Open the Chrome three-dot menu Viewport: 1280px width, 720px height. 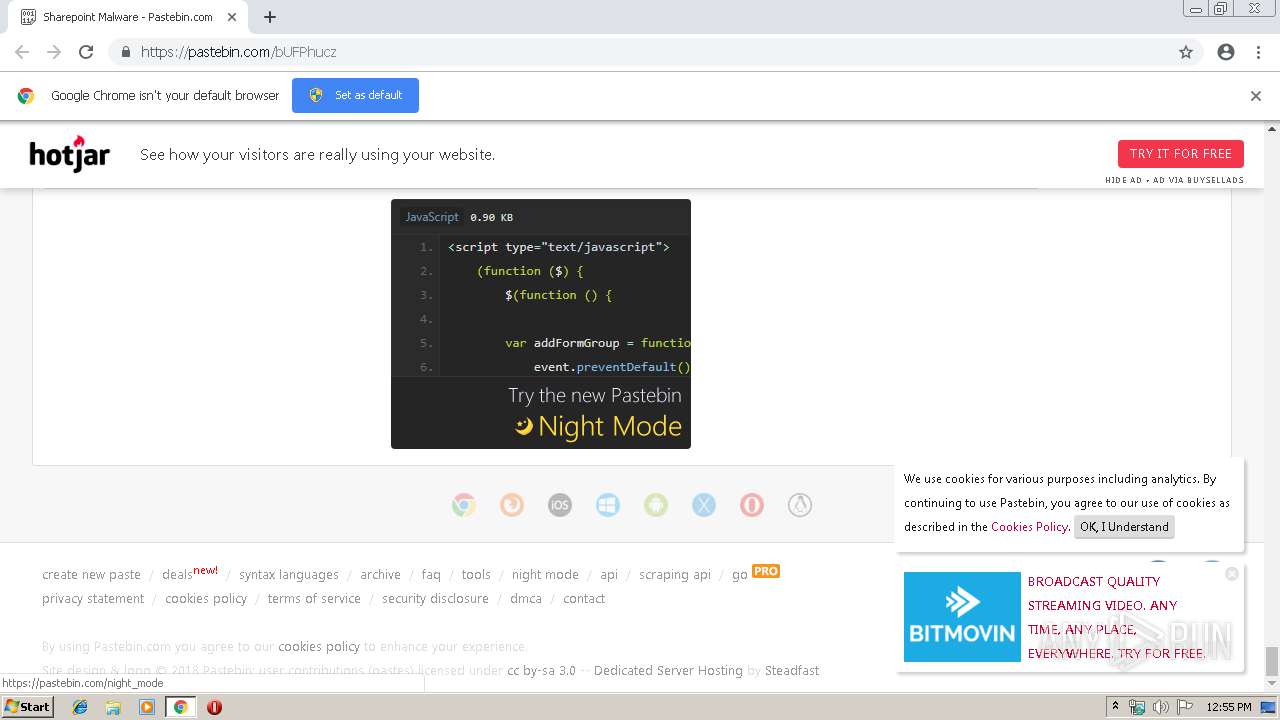click(1258, 52)
